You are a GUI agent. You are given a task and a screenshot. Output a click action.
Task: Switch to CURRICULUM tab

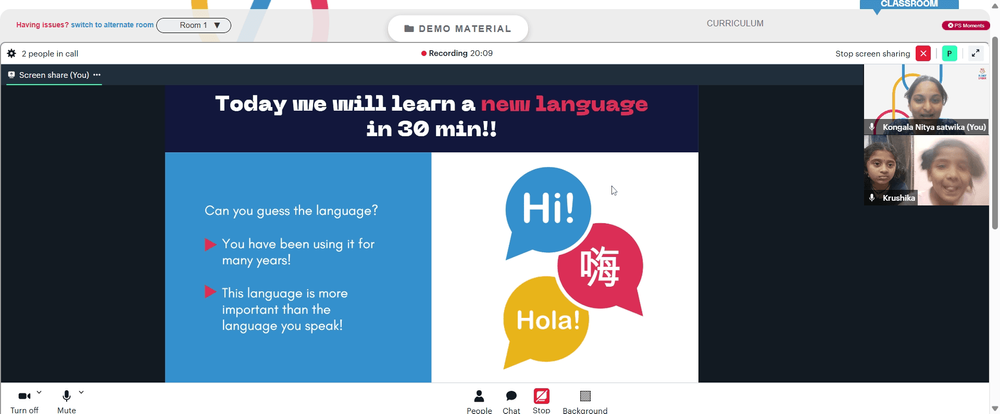(735, 24)
